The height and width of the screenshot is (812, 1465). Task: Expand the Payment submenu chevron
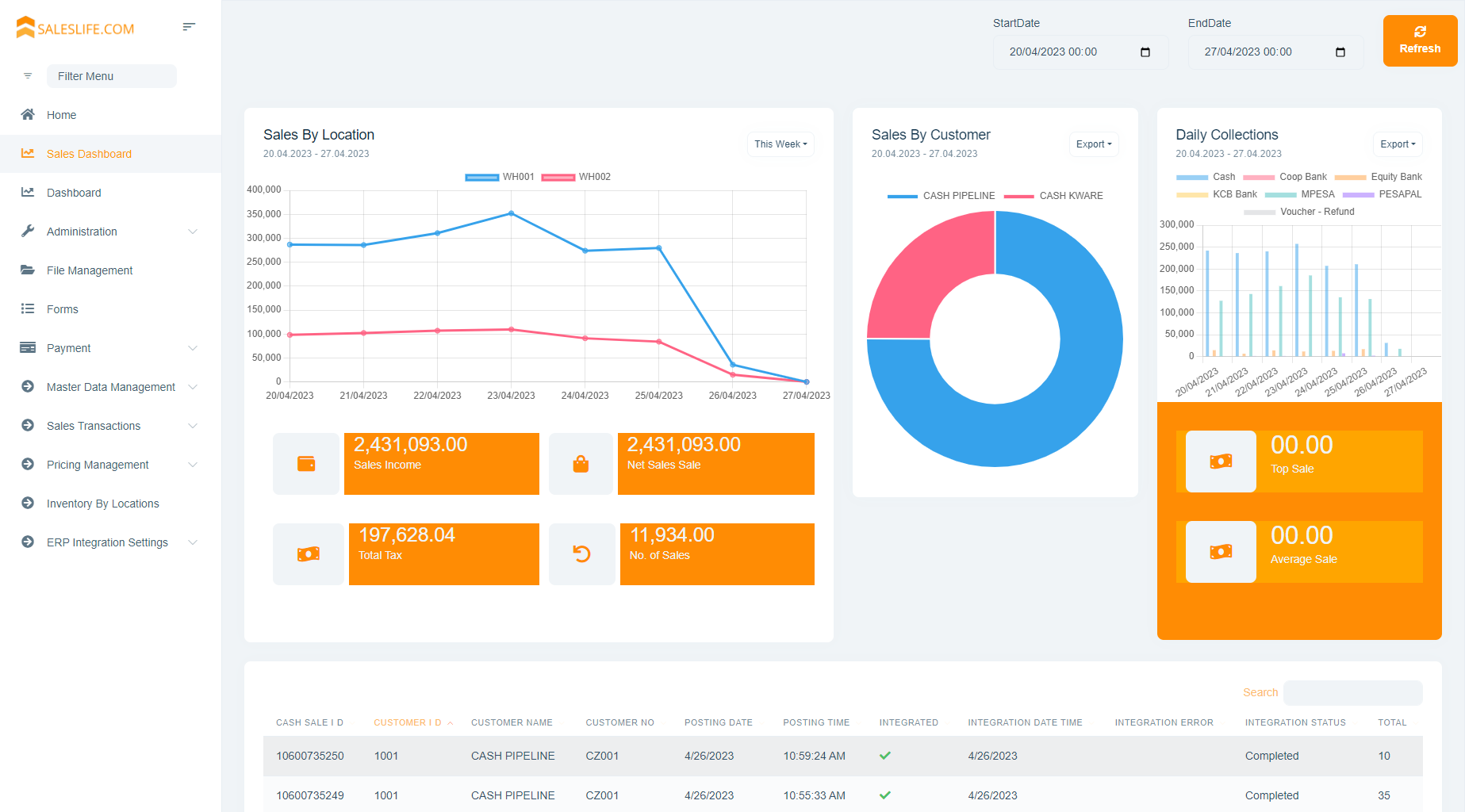click(193, 348)
